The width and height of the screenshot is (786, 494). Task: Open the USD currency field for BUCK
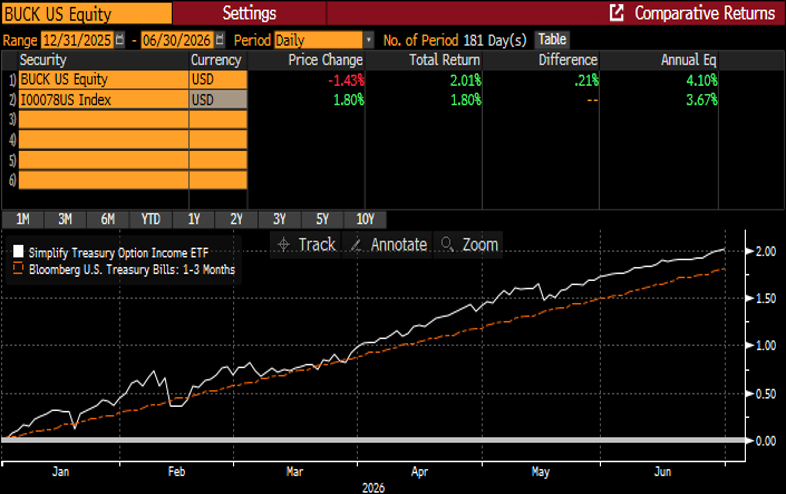218,79
